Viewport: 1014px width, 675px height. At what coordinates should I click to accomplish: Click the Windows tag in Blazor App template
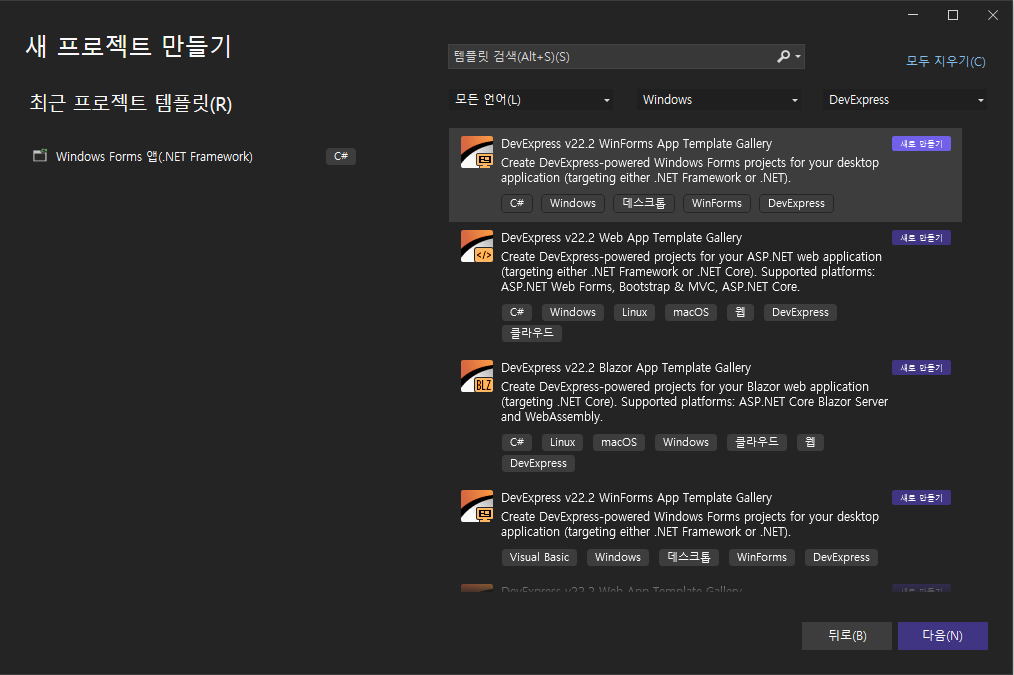[685, 442]
